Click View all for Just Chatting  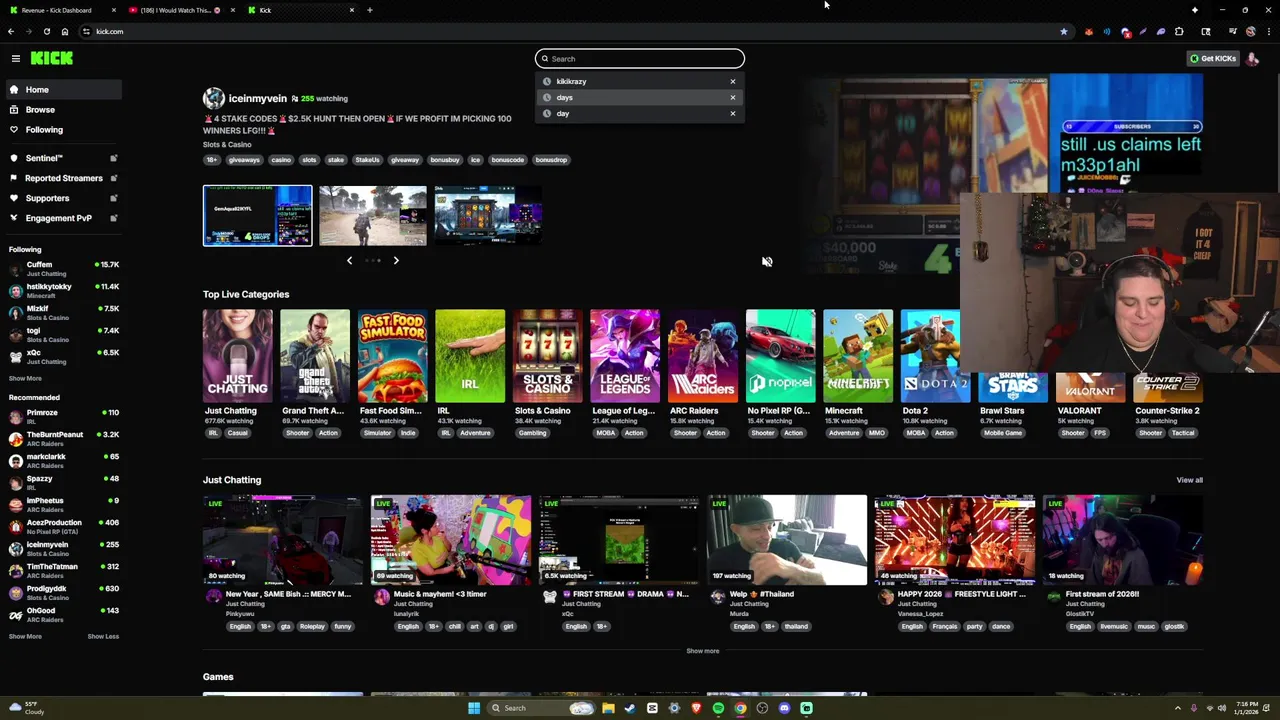[x=1189, y=480]
